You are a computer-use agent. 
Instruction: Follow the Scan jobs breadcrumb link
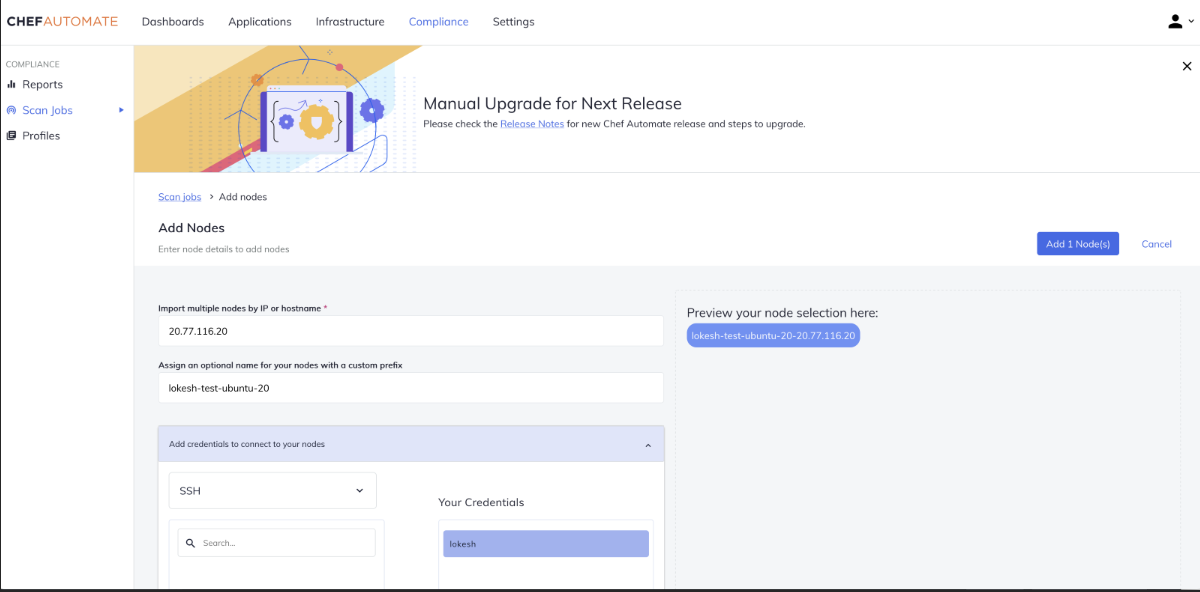pos(179,197)
